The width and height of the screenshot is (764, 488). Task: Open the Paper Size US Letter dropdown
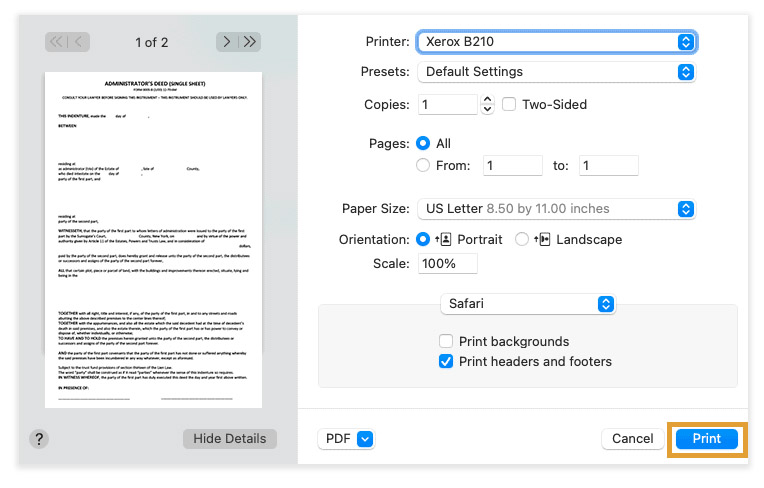(556, 209)
